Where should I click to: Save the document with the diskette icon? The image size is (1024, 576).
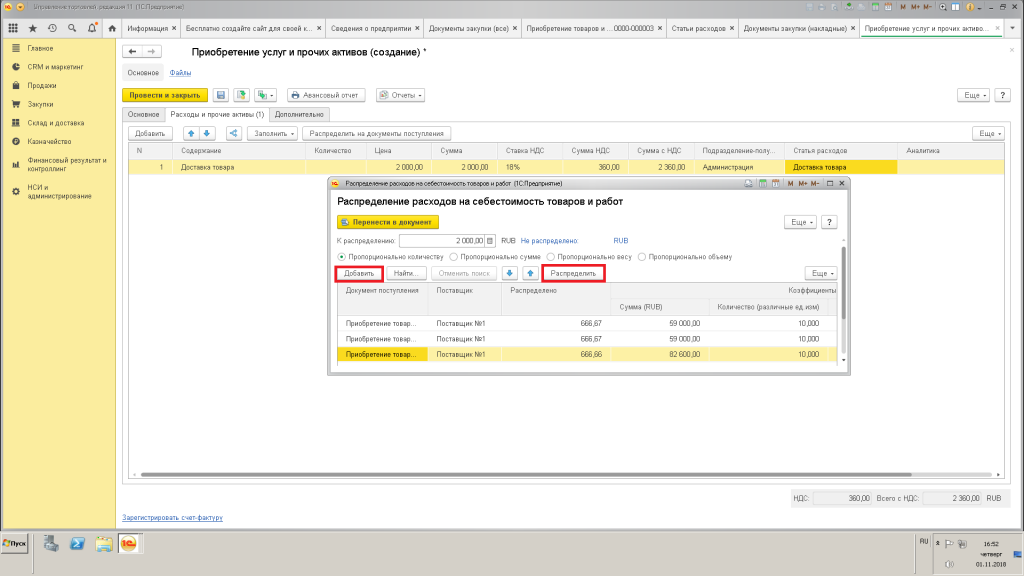tap(221, 95)
